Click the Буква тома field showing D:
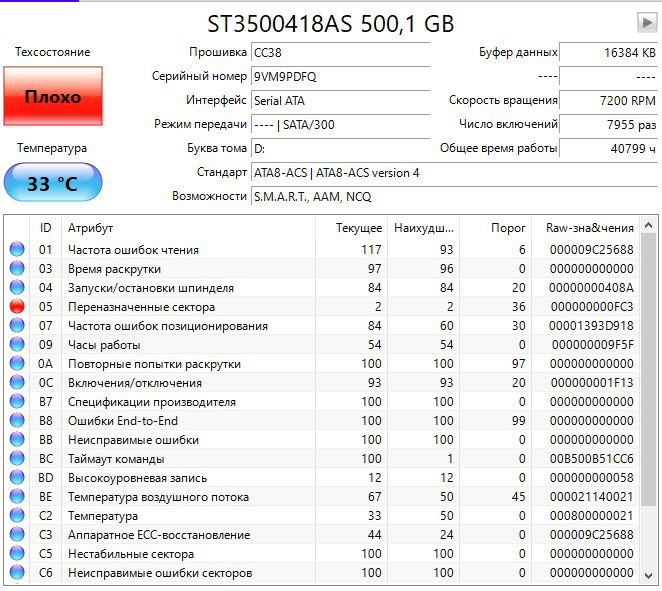This screenshot has width=662, height=591. click(340, 149)
